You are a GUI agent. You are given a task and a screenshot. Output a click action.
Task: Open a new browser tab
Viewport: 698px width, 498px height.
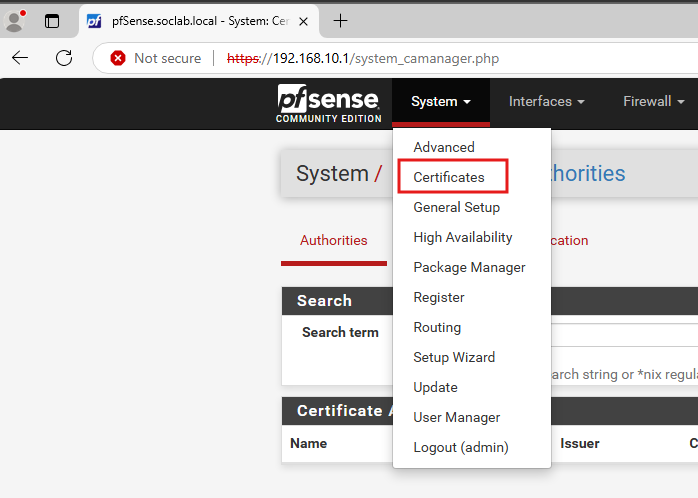tap(340, 20)
